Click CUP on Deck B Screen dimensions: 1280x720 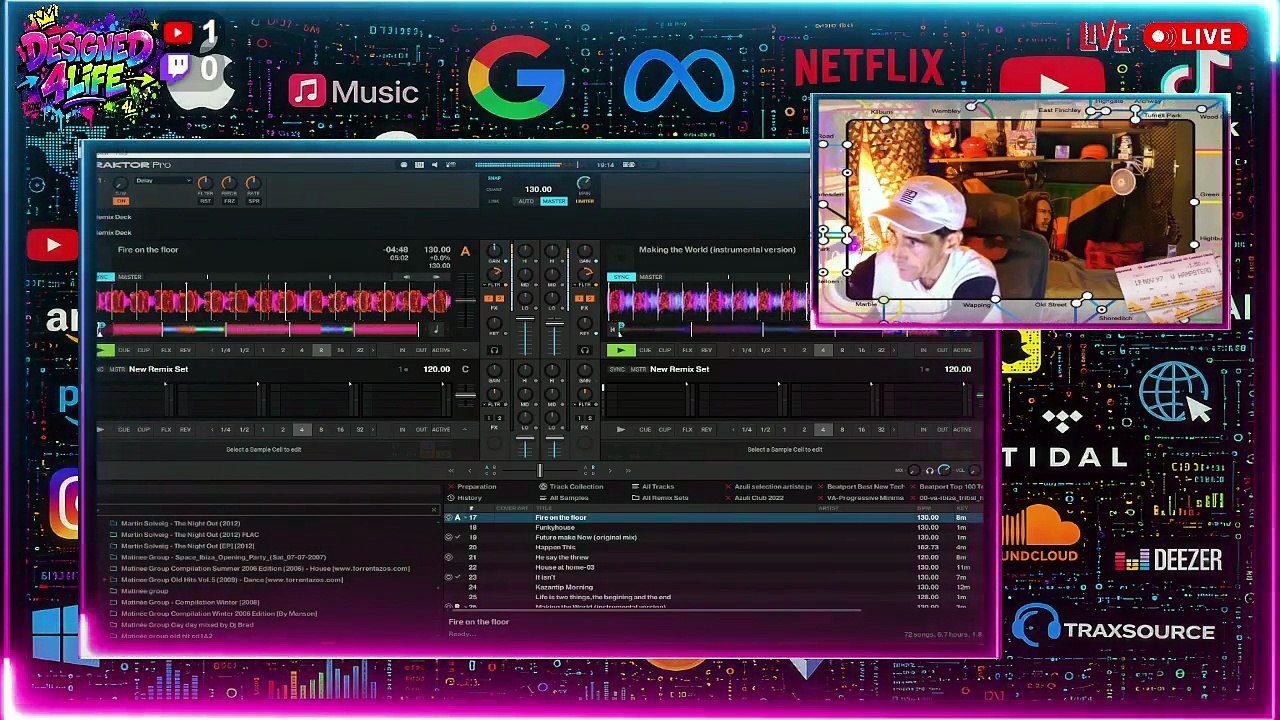[664, 350]
